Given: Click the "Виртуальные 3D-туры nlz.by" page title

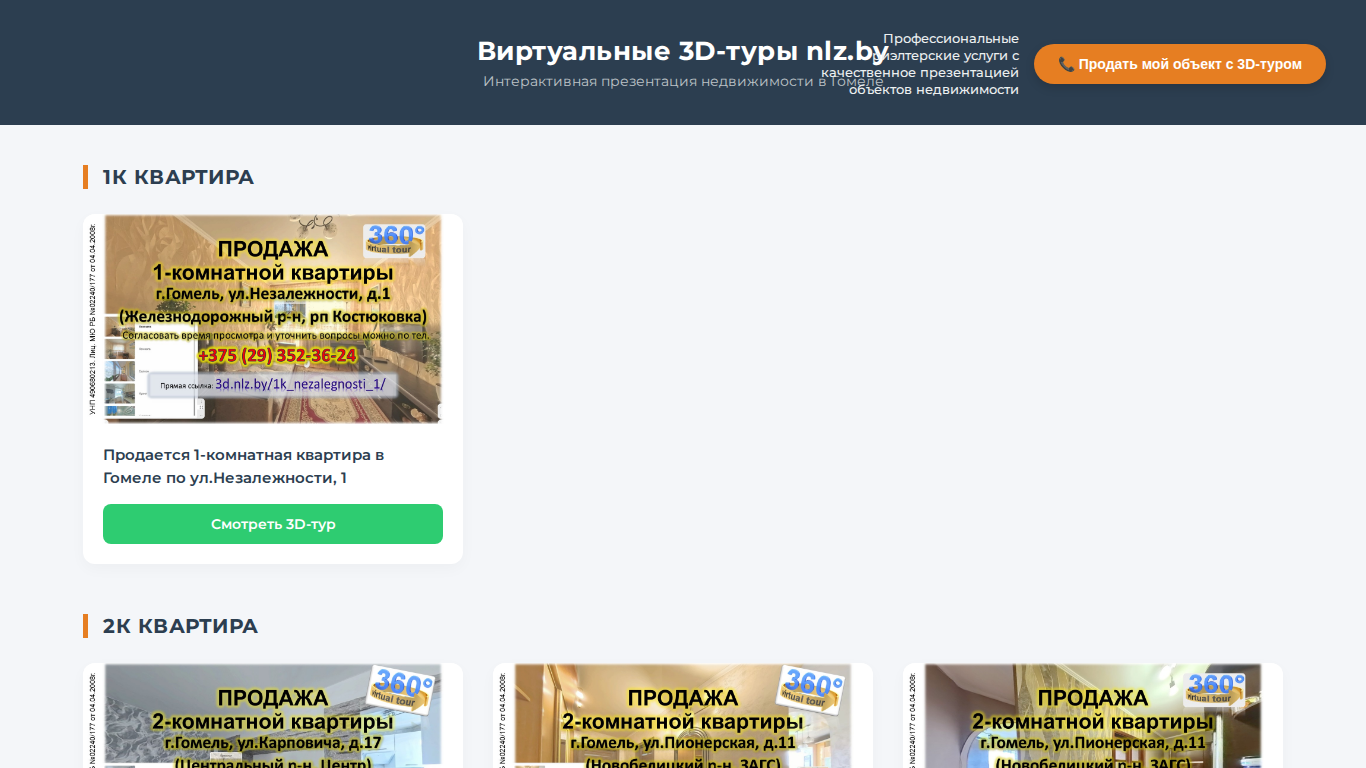Looking at the screenshot, I should (683, 51).
